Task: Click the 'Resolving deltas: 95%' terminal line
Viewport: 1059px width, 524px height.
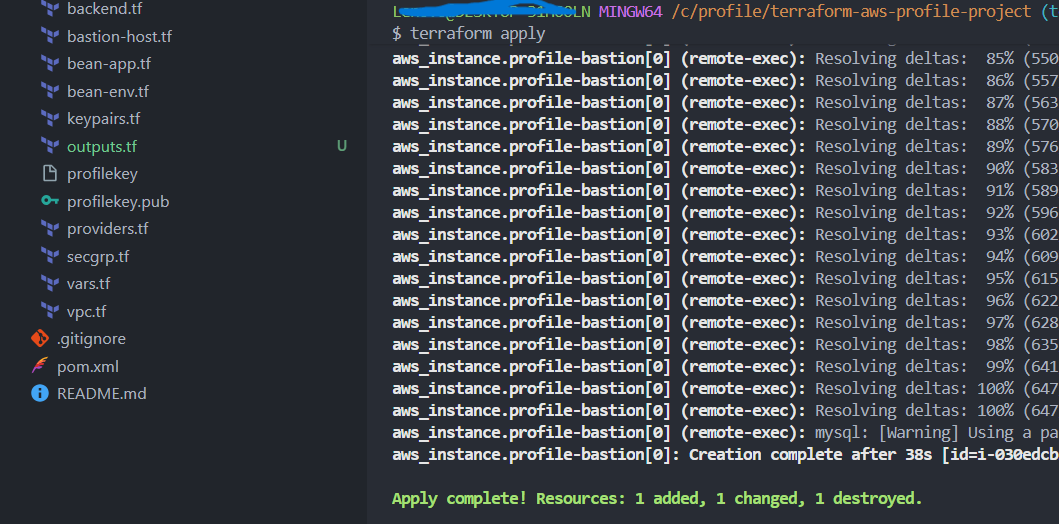Action: 725,279
